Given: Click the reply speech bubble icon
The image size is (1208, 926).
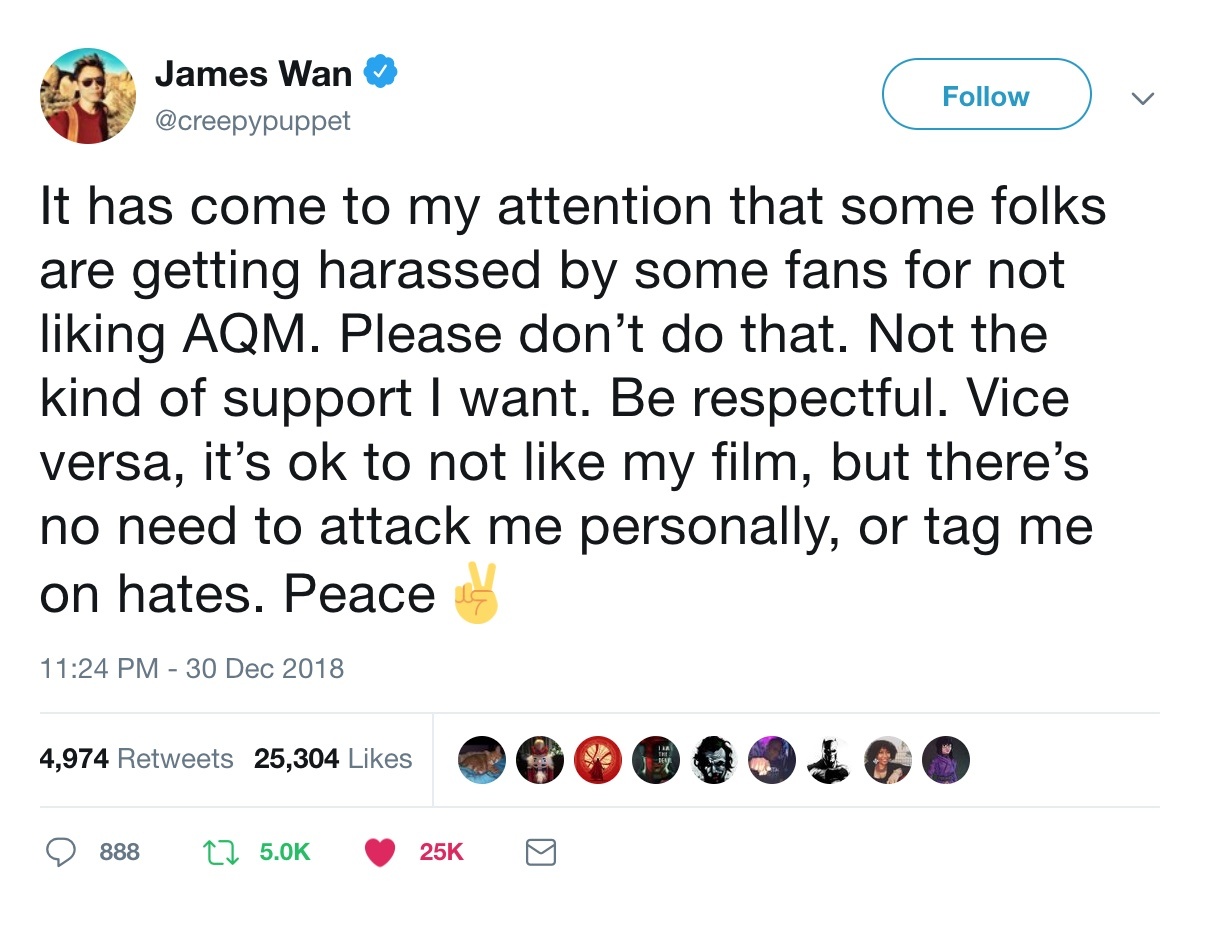Looking at the screenshot, I should 62,852.
